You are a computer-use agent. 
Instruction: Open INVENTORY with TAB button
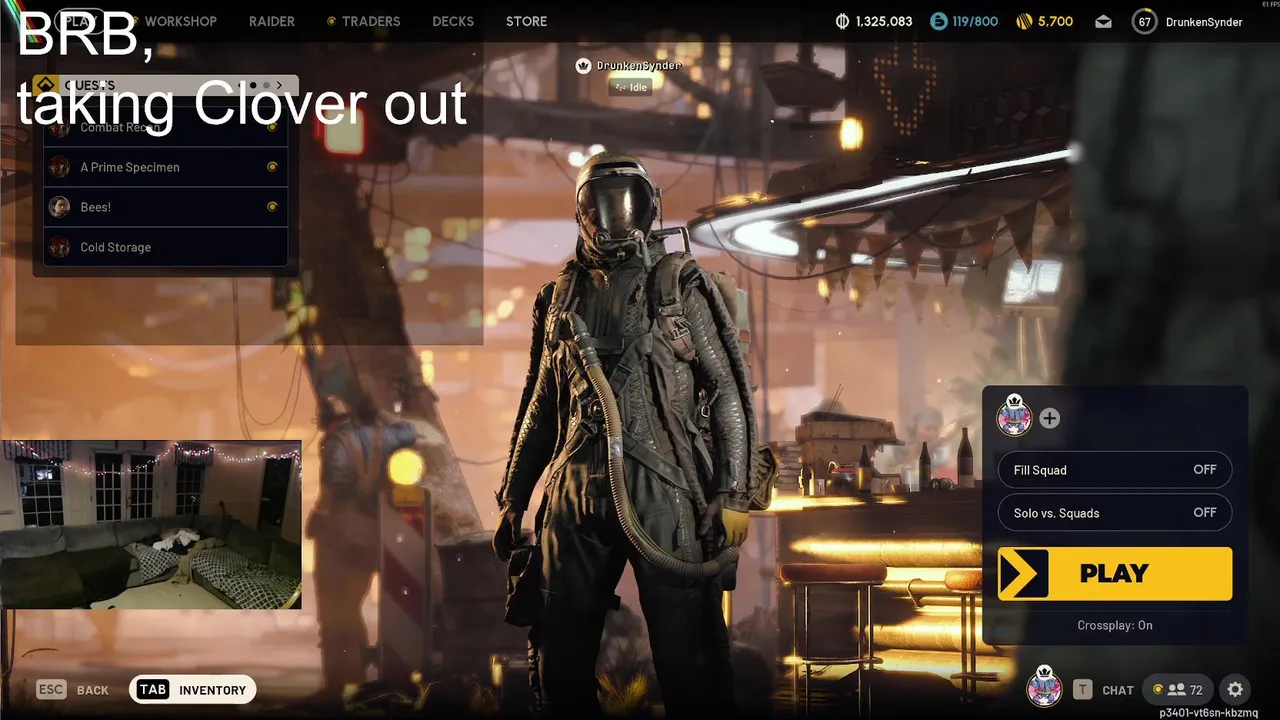point(193,690)
